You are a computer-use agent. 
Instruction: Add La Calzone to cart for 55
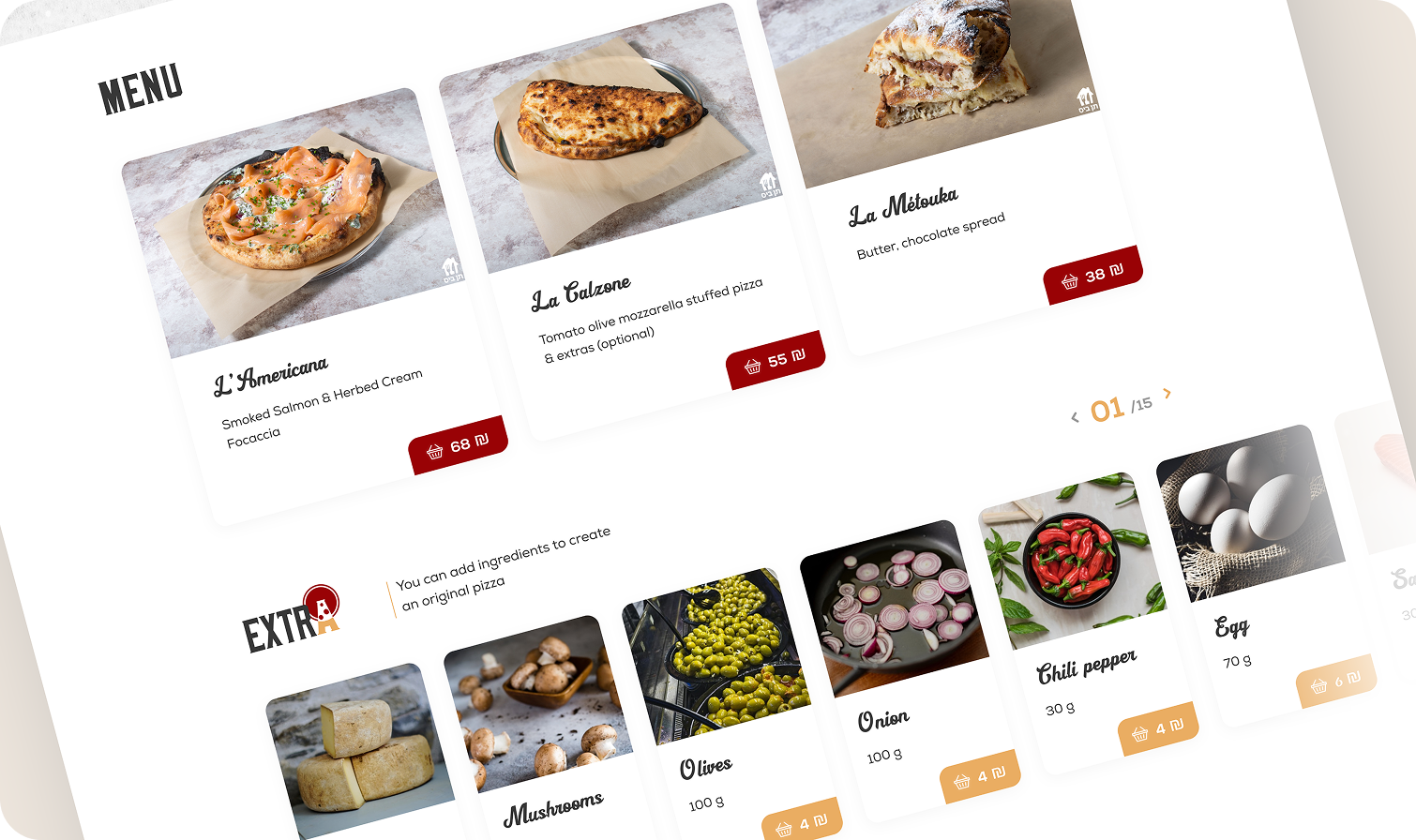click(776, 360)
